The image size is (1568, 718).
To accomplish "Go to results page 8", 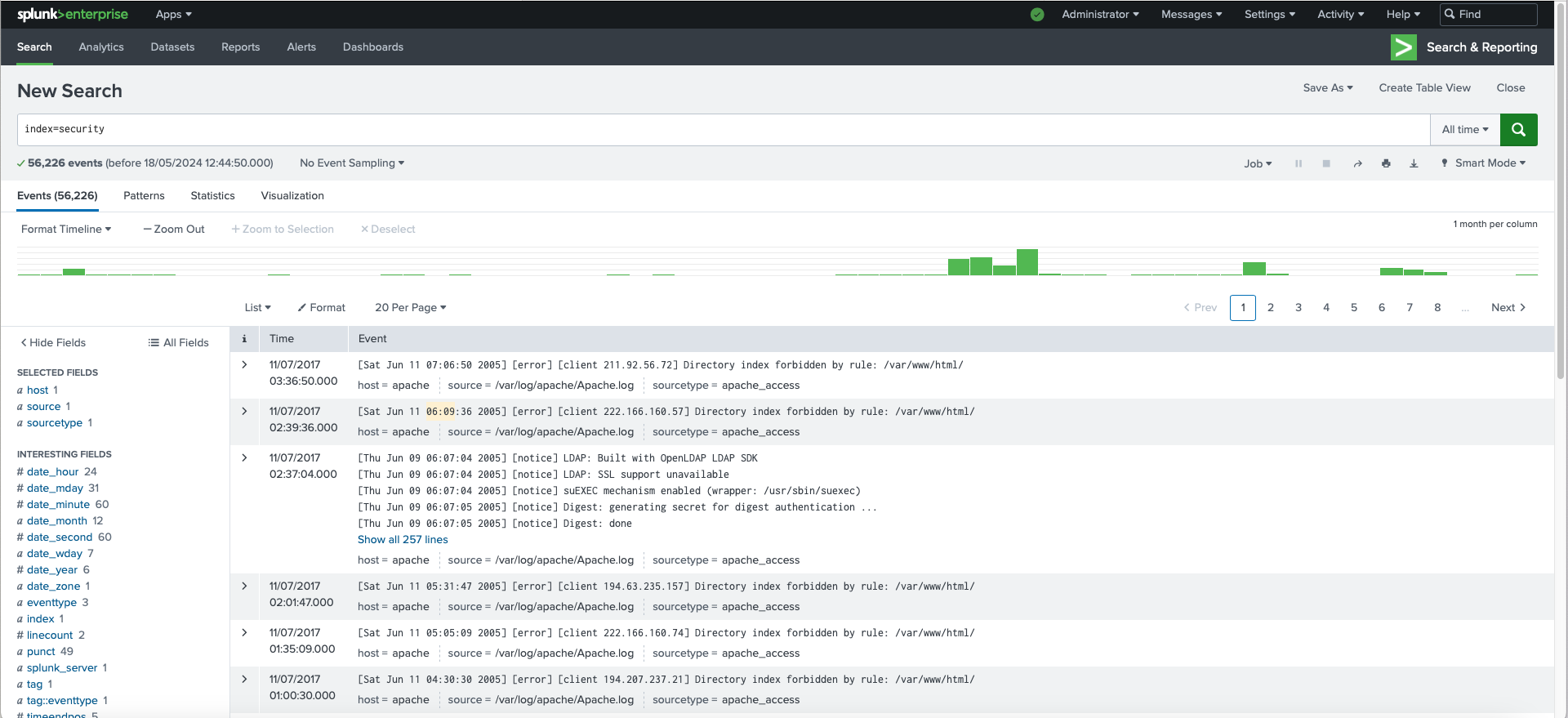I will (x=1437, y=307).
